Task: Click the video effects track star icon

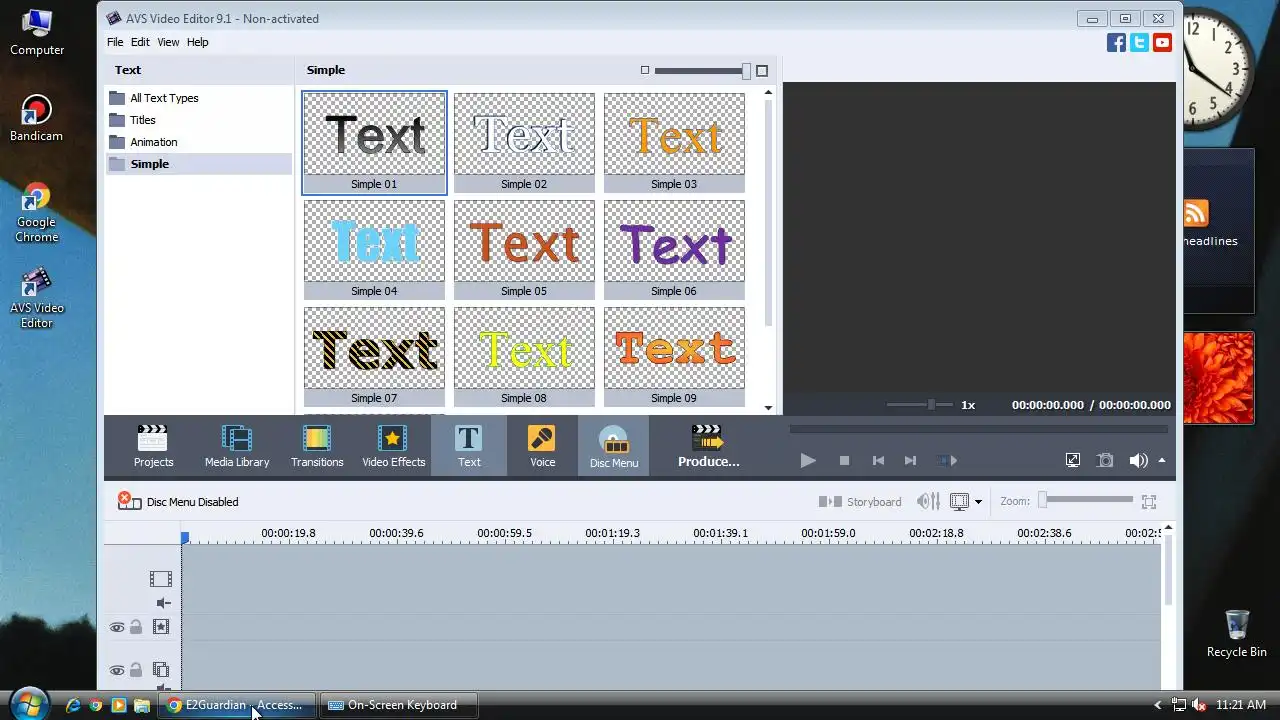Action: pos(161,627)
